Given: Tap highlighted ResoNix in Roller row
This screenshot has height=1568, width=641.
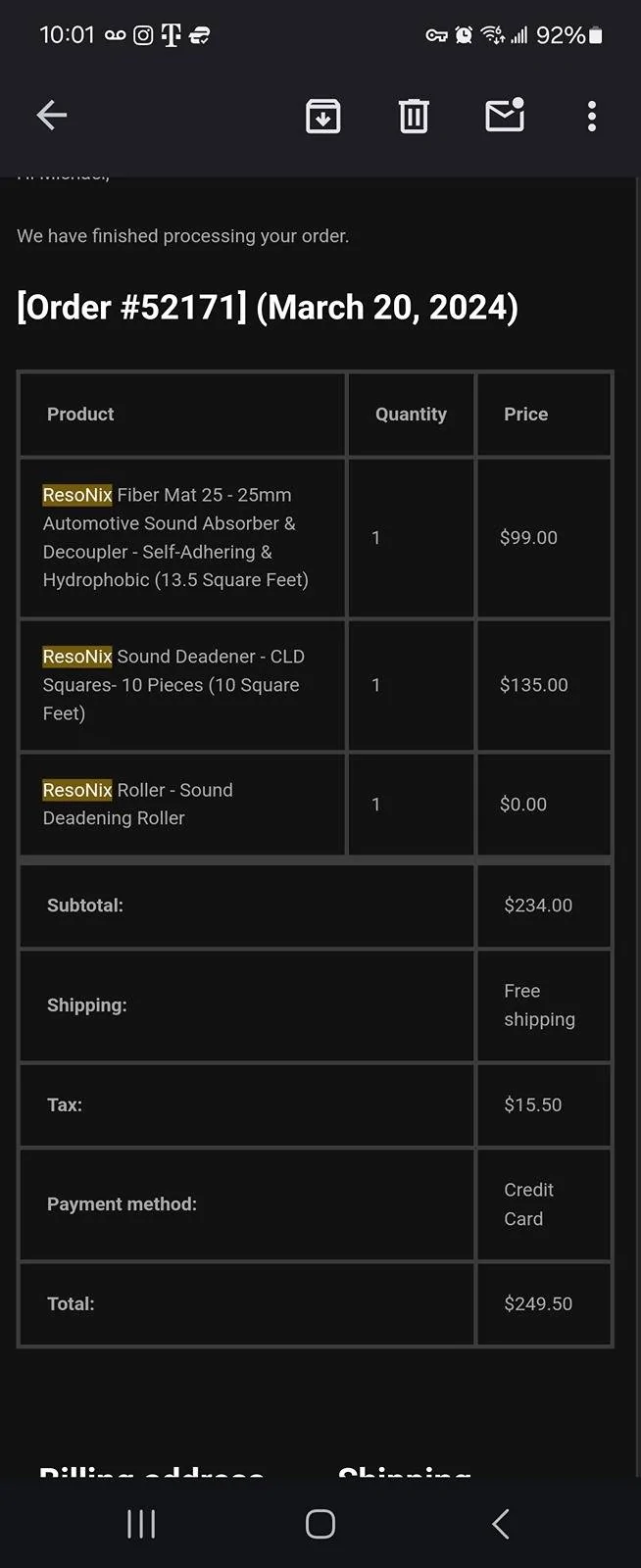Looking at the screenshot, I should point(77,790).
